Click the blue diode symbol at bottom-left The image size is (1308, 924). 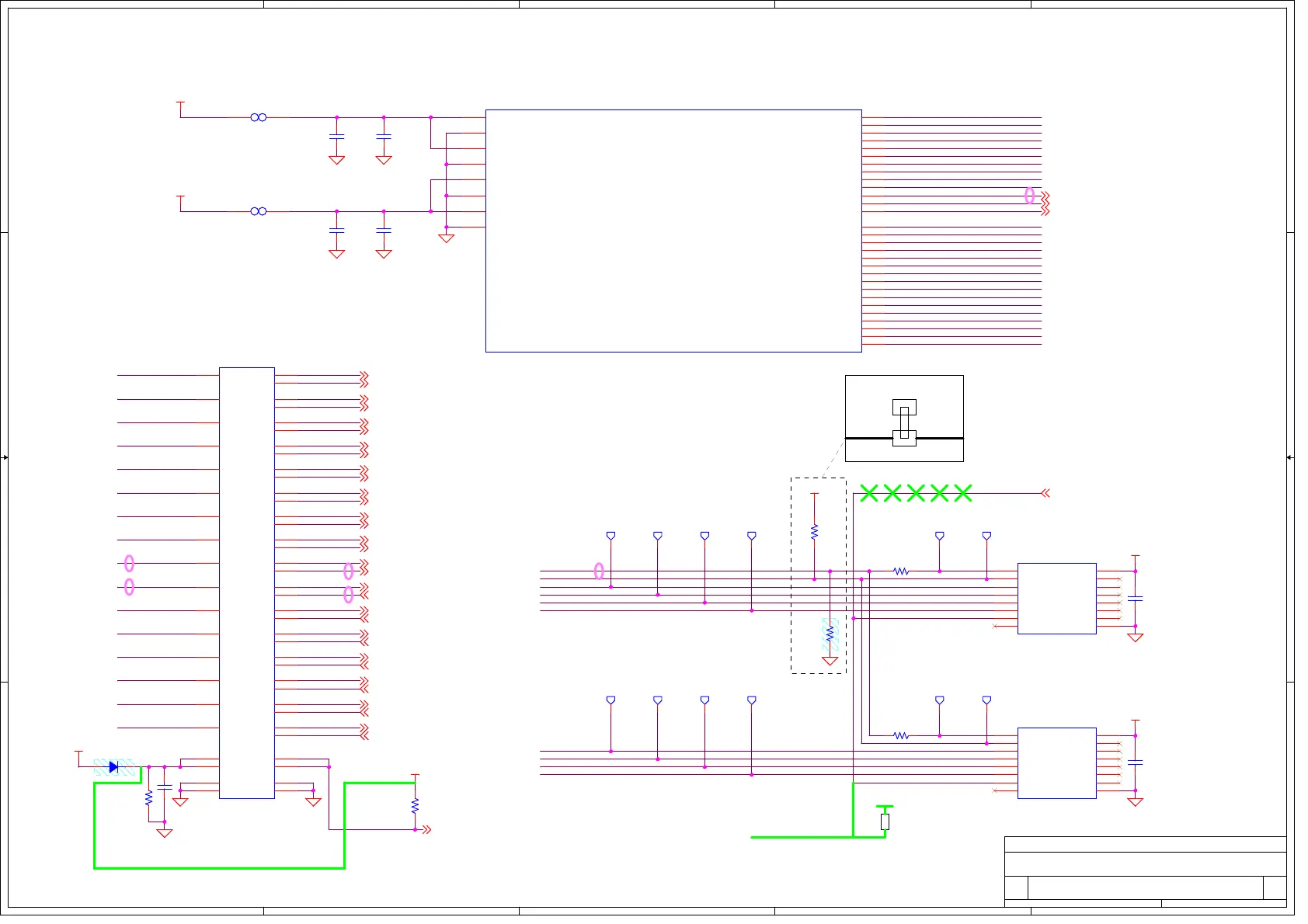coord(113,767)
